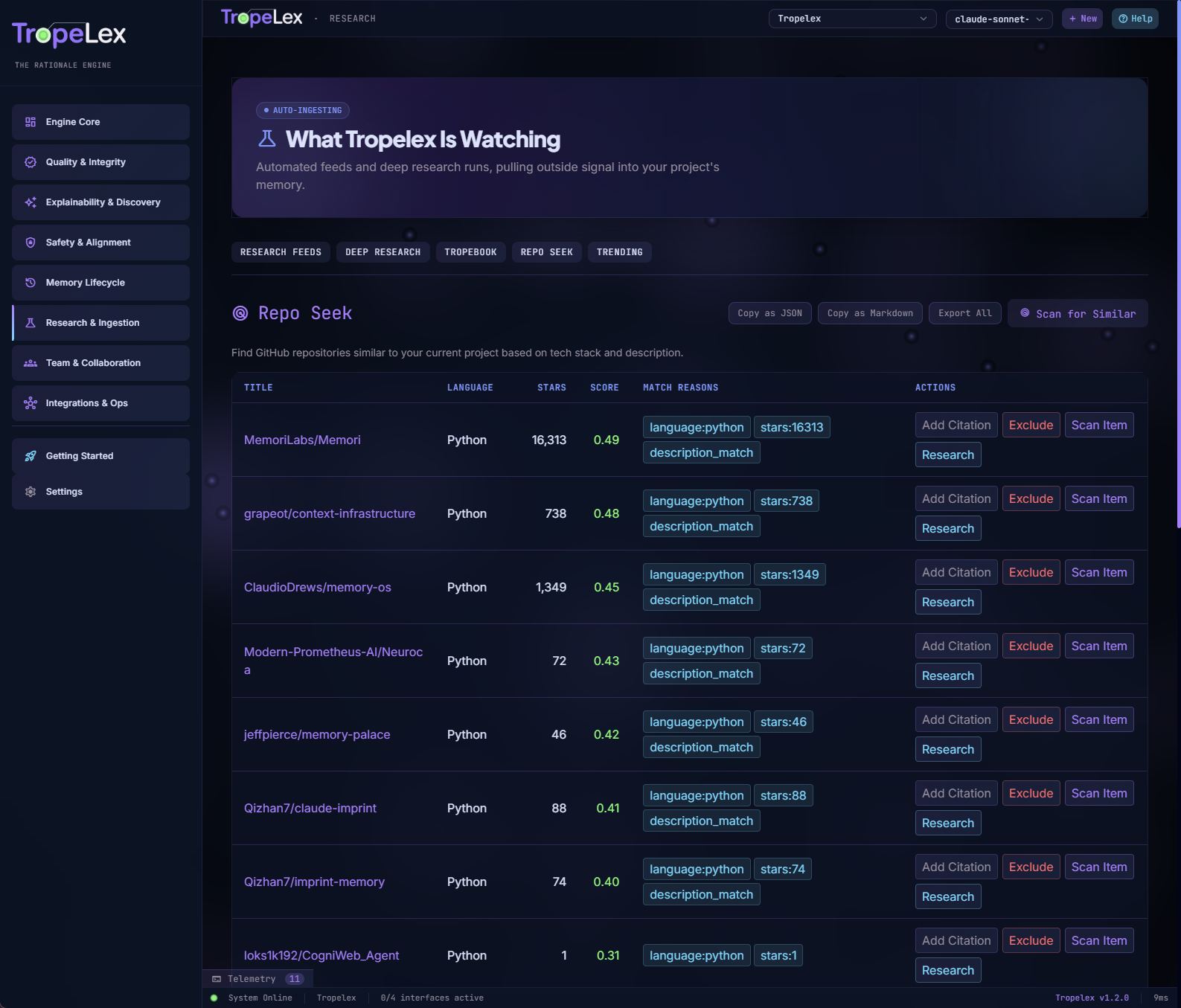Click Scan for Similar button

1078,313
